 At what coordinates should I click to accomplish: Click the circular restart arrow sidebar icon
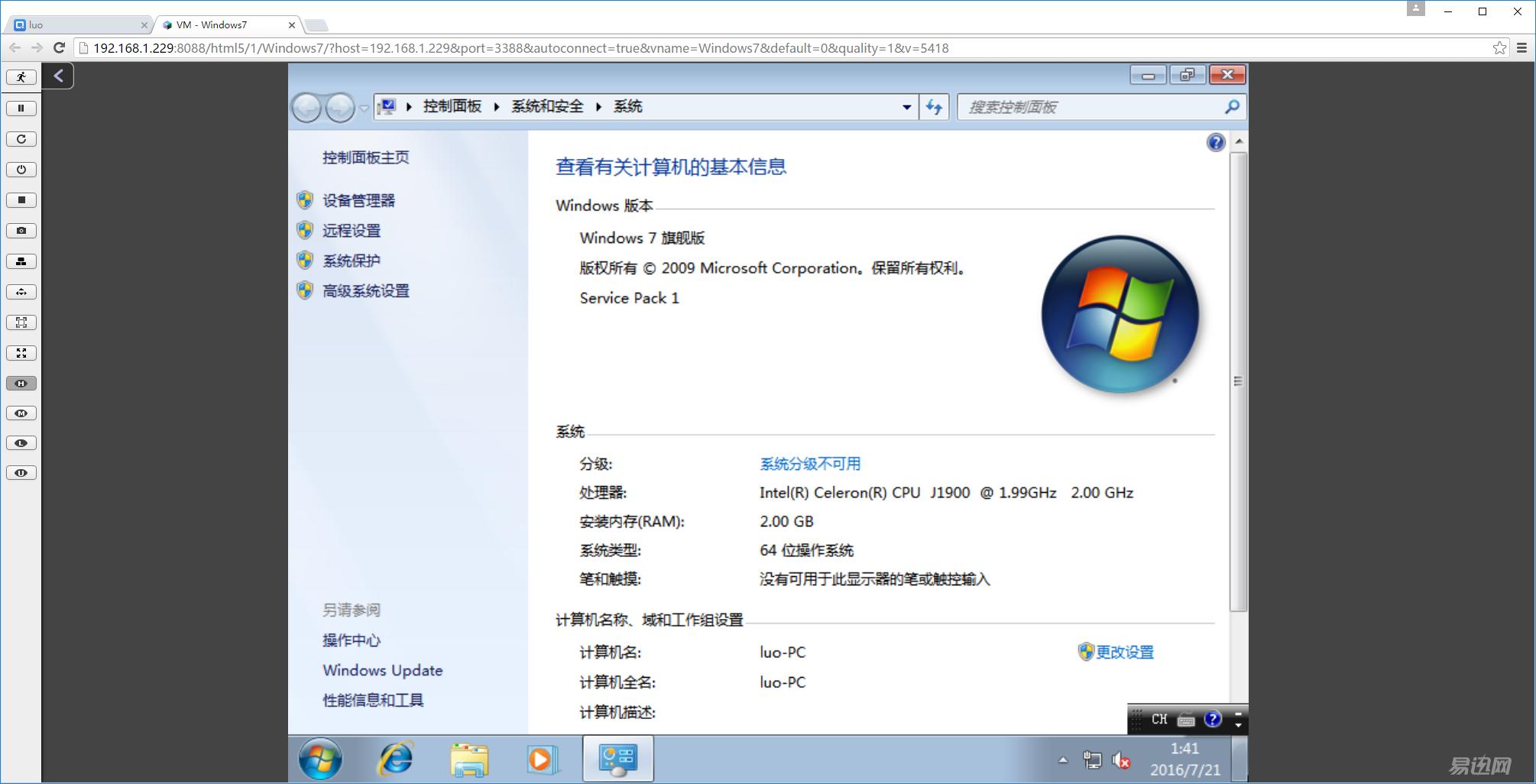21,139
